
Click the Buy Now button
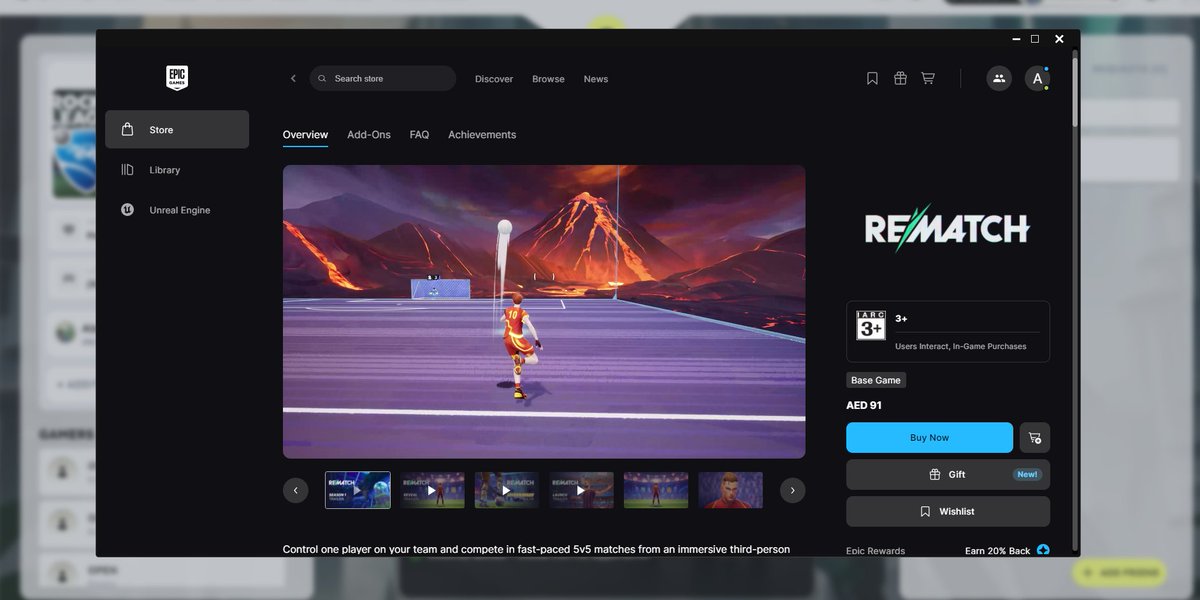(930, 438)
